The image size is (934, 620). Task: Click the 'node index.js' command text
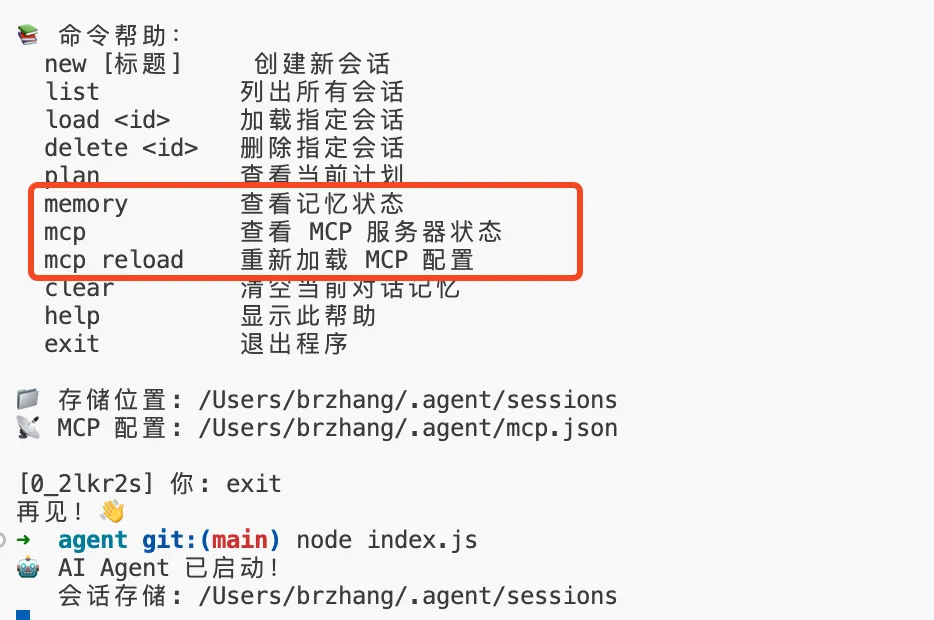coord(387,540)
